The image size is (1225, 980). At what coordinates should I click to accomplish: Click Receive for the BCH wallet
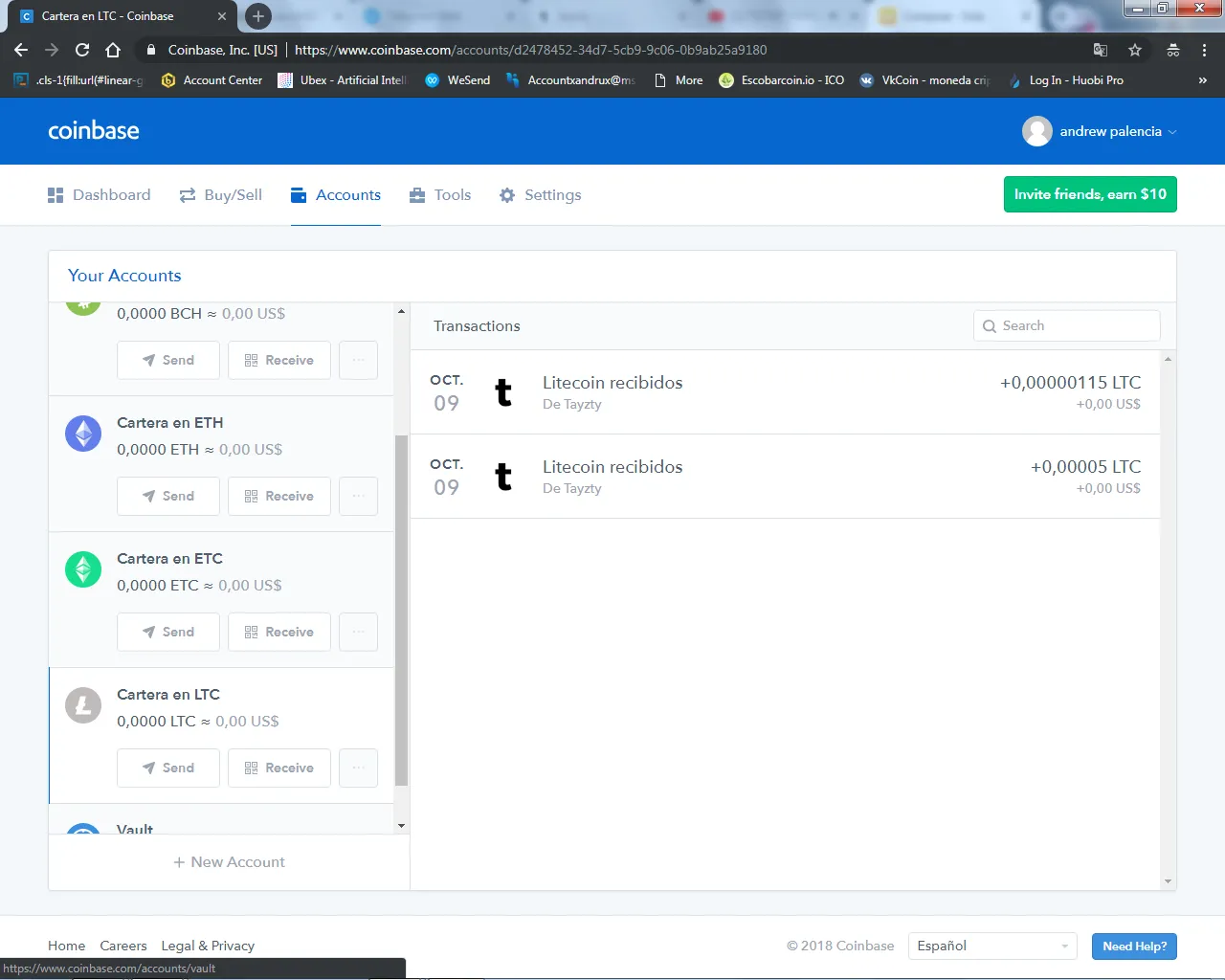click(279, 360)
